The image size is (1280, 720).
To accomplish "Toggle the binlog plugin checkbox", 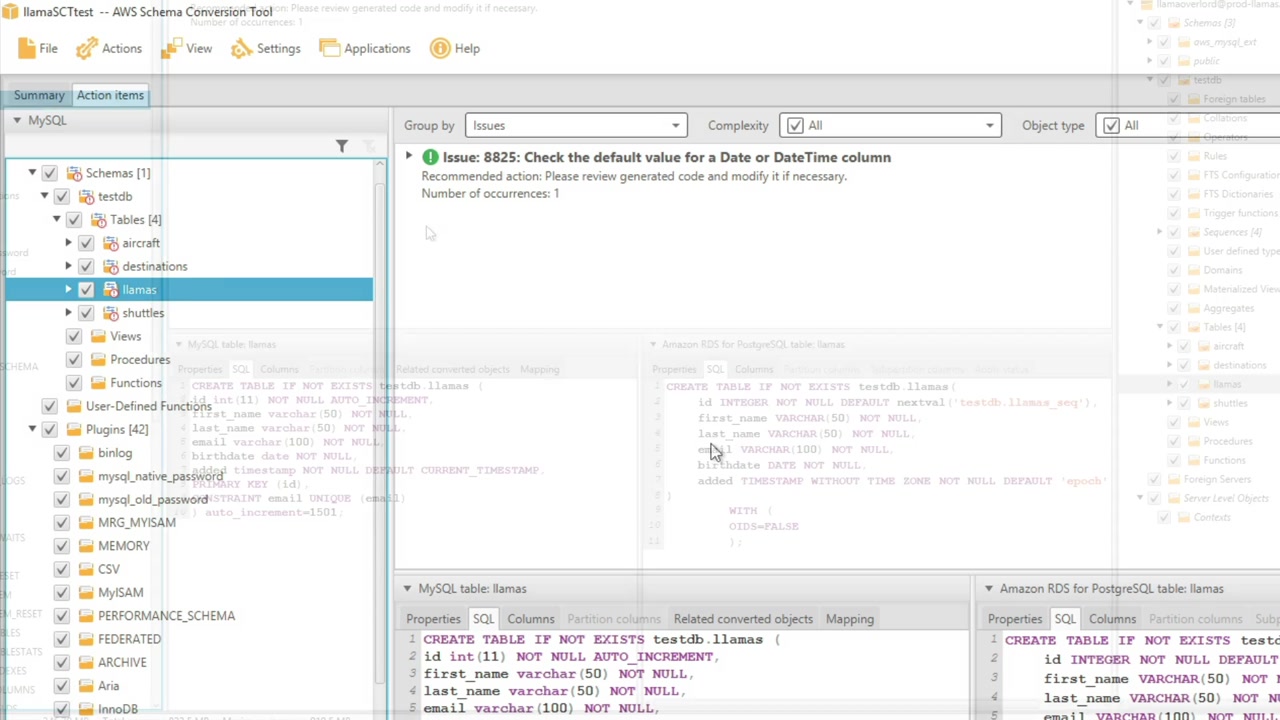I will [x=62, y=453].
